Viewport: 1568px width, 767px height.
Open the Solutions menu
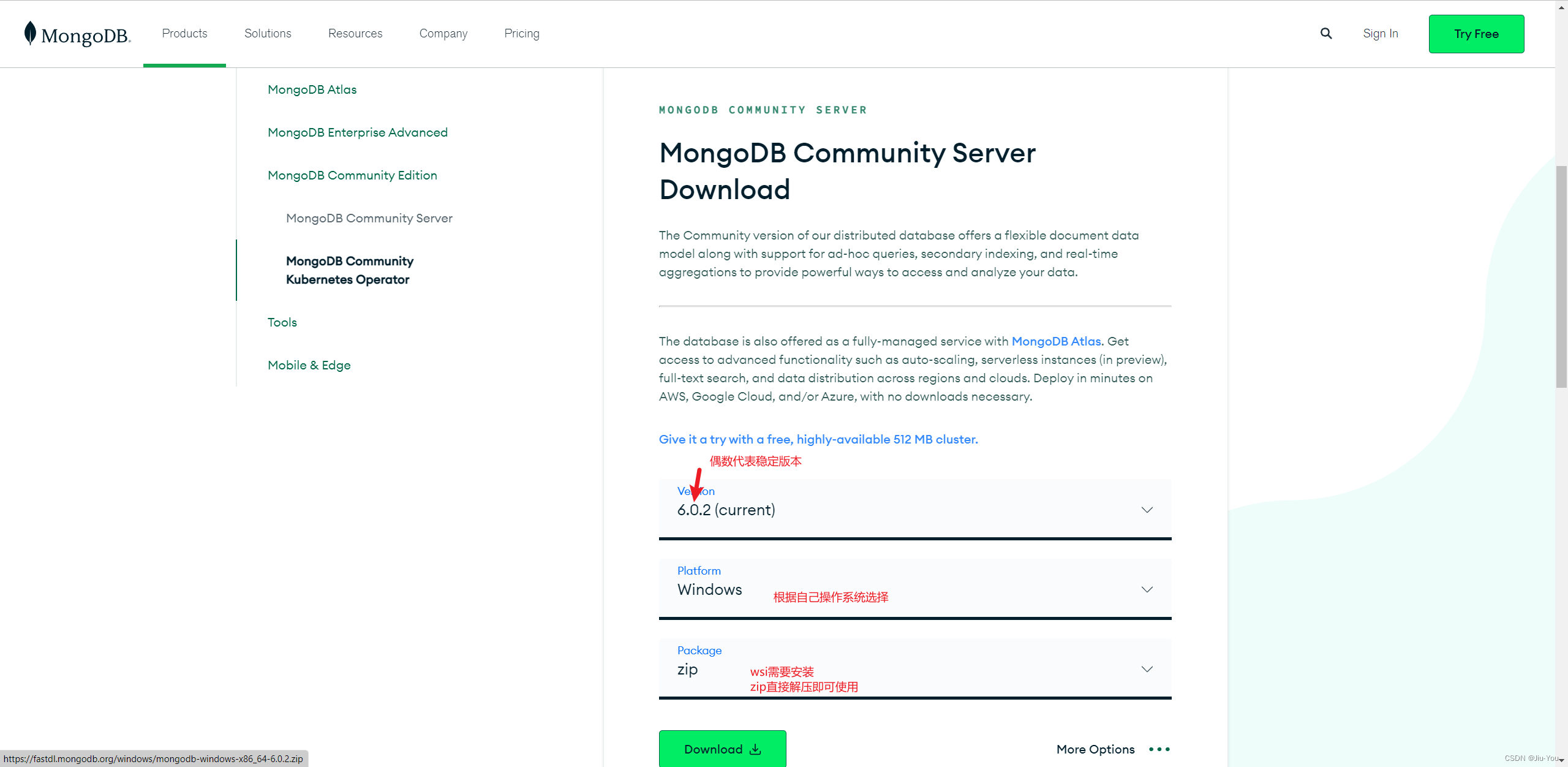click(x=268, y=34)
